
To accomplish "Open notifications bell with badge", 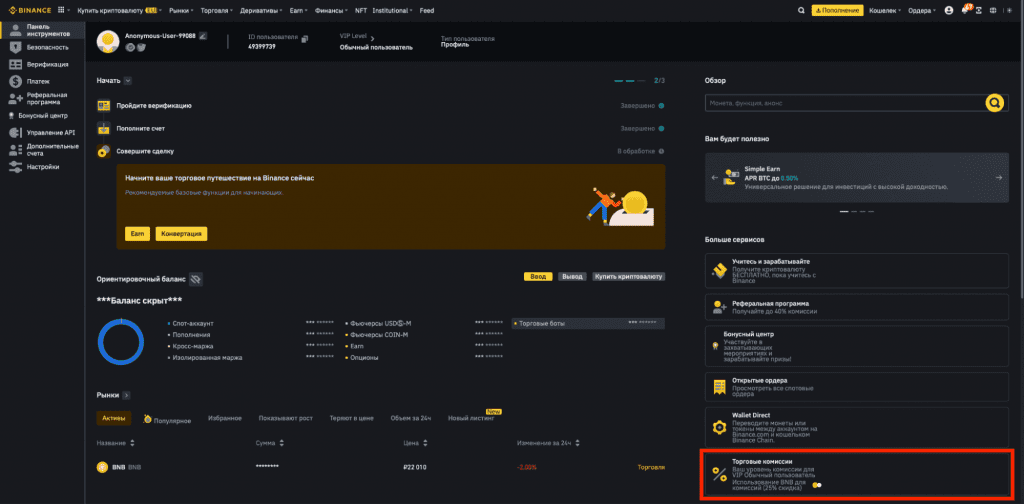I will point(966,10).
